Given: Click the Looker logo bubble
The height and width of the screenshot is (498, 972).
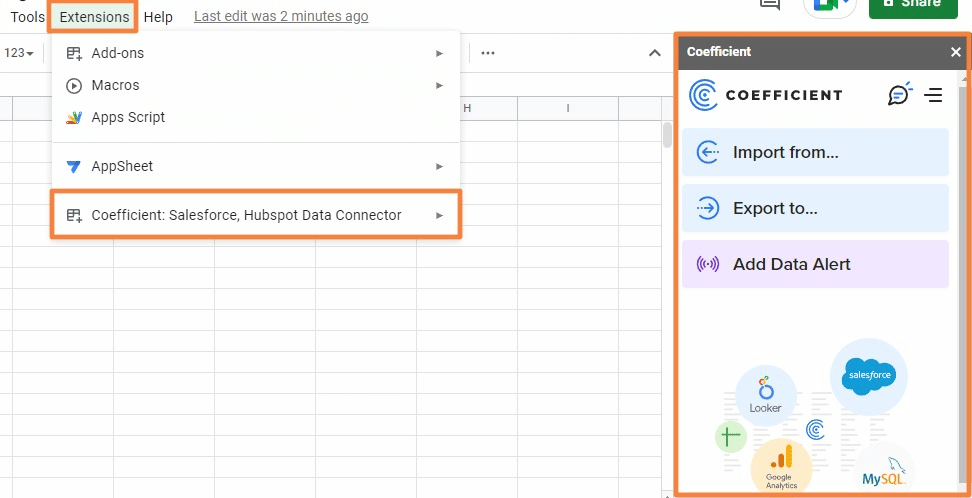Looking at the screenshot, I should (x=766, y=396).
